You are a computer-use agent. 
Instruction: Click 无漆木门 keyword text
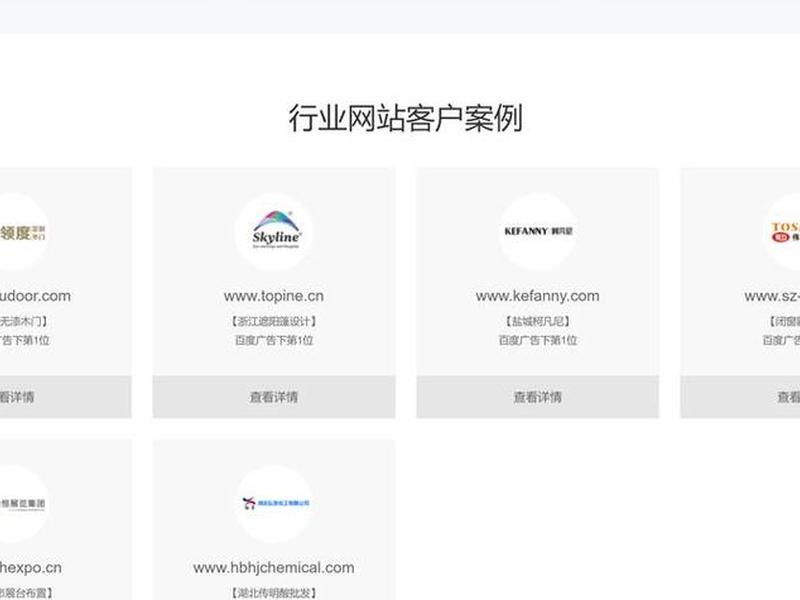pyautogui.click(x=23, y=321)
